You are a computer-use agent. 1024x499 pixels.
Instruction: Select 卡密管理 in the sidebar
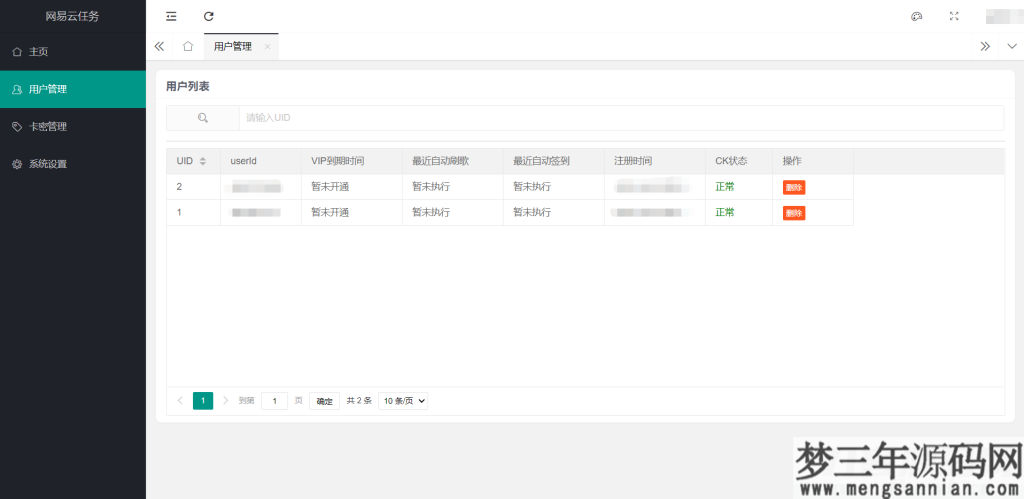tap(48, 127)
